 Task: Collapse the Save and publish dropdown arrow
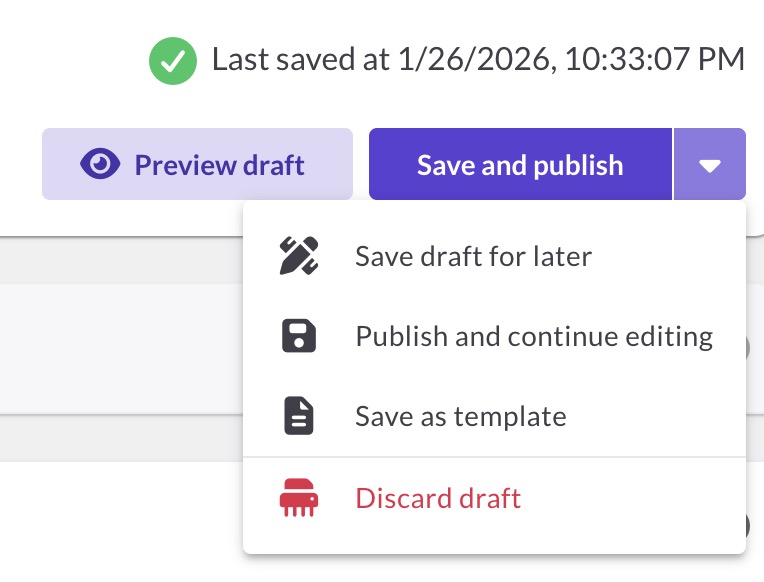[x=709, y=164]
